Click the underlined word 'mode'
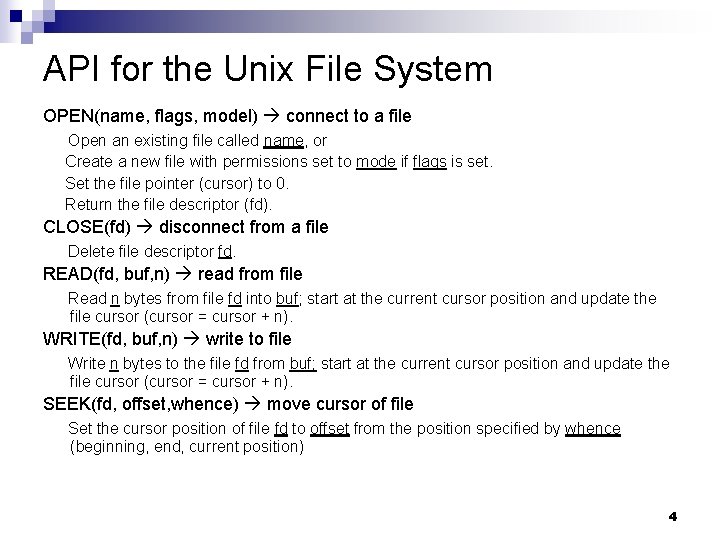 coord(376,162)
